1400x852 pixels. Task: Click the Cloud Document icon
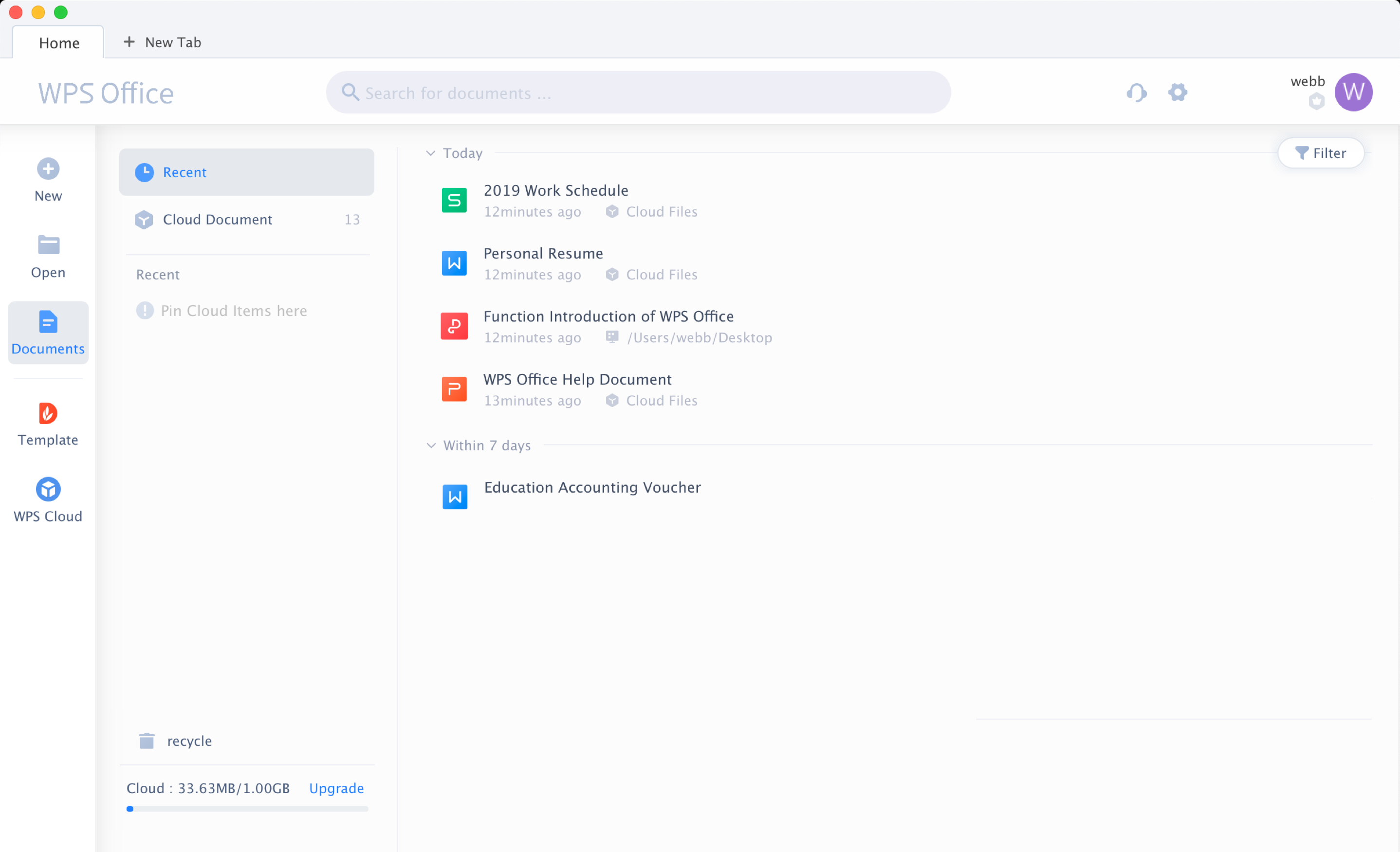(x=143, y=219)
